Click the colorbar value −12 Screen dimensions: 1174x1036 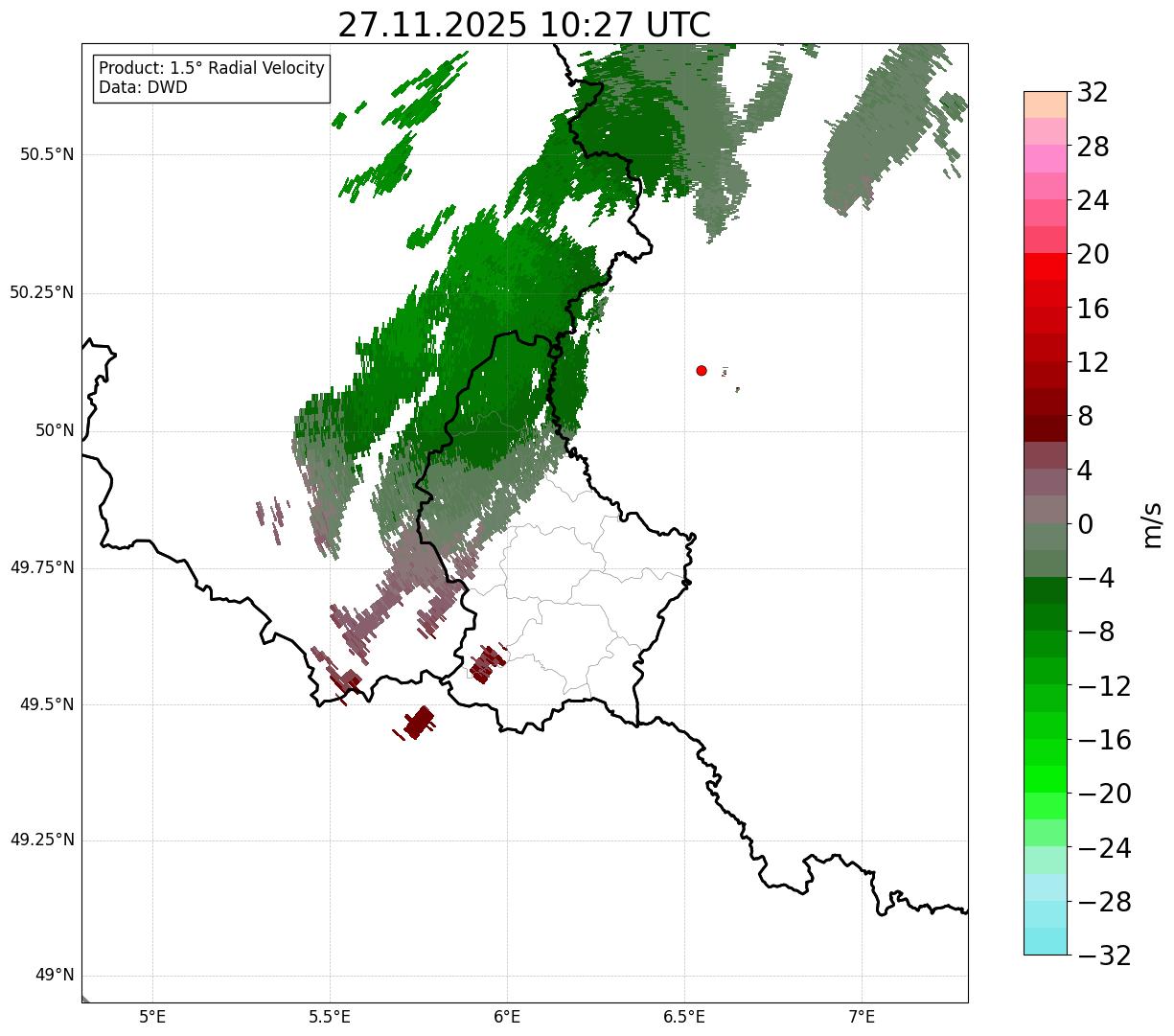coord(1104,686)
